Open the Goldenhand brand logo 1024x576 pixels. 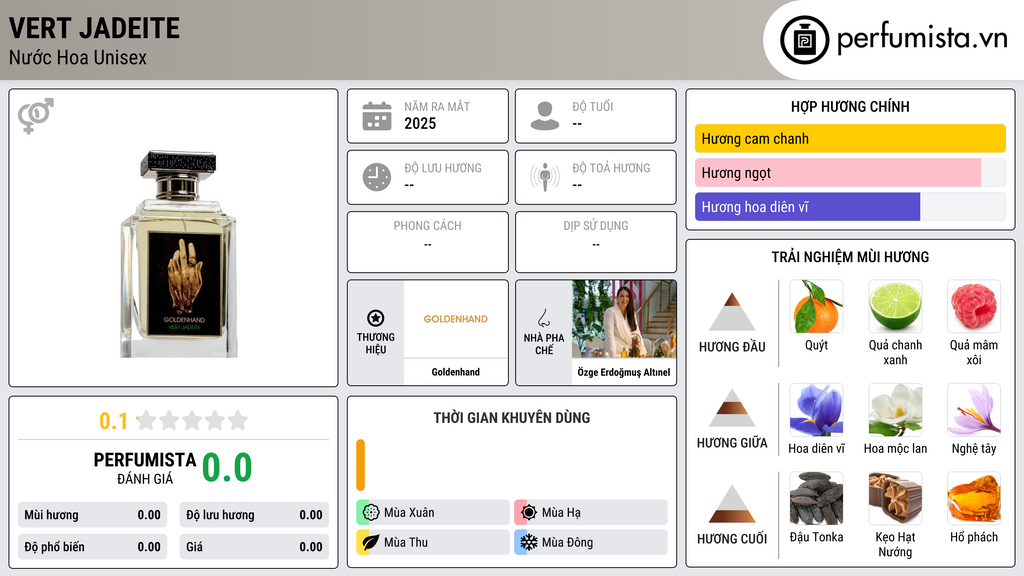click(x=456, y=319)
